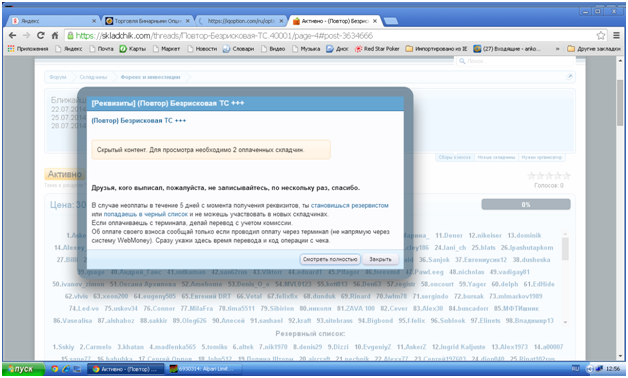Open the Диск bookmark
Viewport: 628px width, 378px height.
pos(337,49)
